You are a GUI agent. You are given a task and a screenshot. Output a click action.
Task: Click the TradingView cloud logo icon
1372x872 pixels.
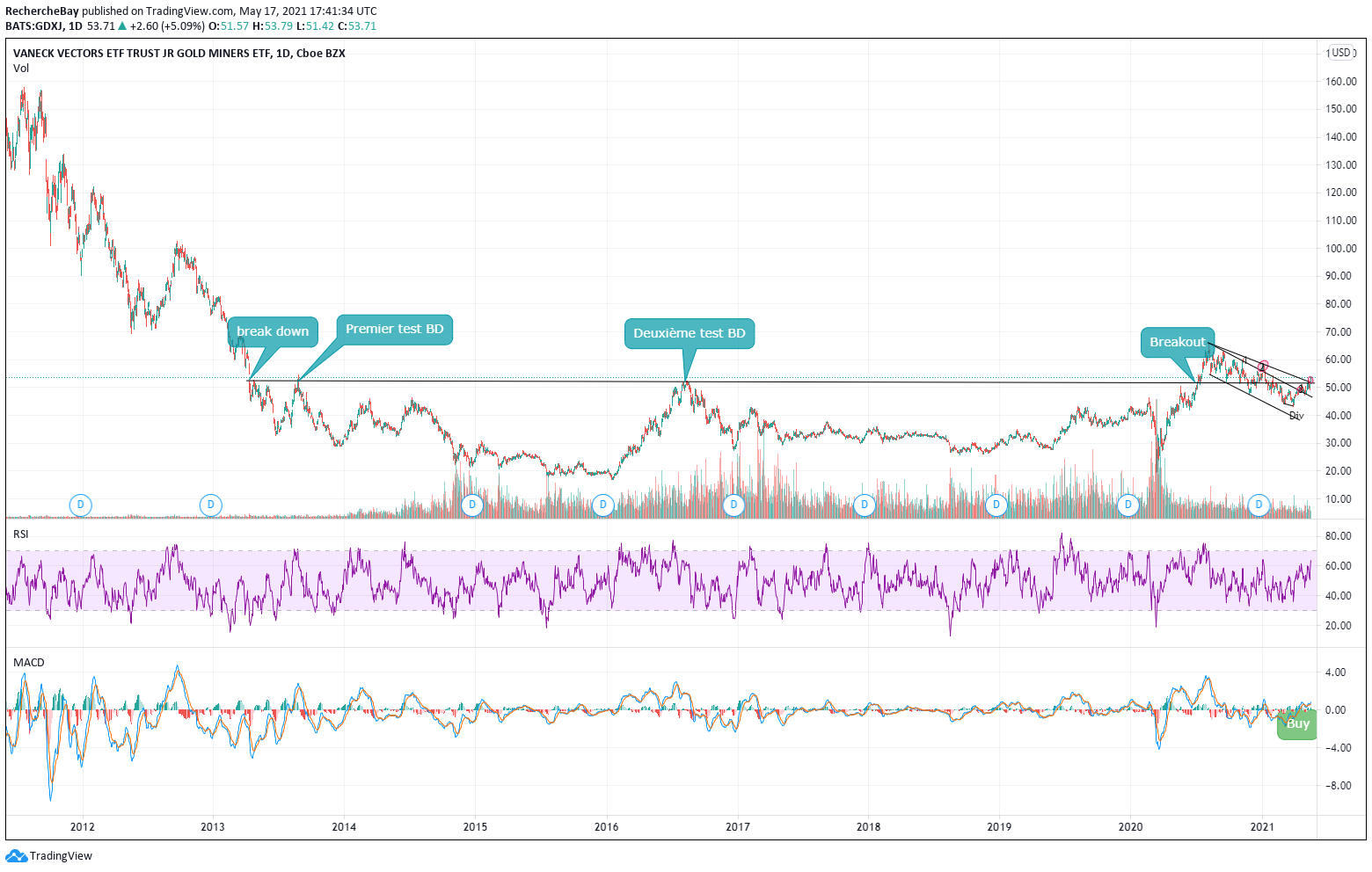pos(16,855)
